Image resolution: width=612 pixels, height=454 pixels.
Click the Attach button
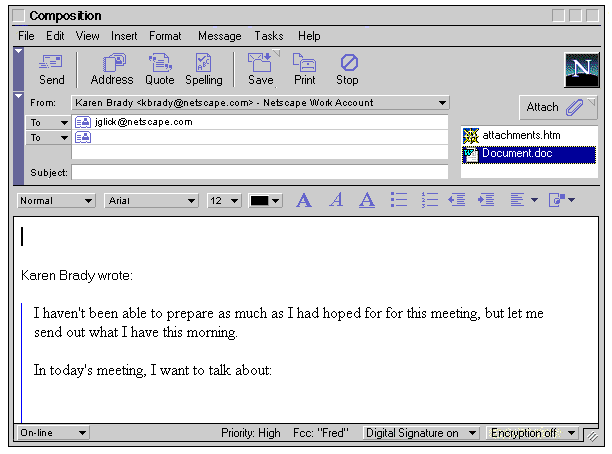[556, 107]
